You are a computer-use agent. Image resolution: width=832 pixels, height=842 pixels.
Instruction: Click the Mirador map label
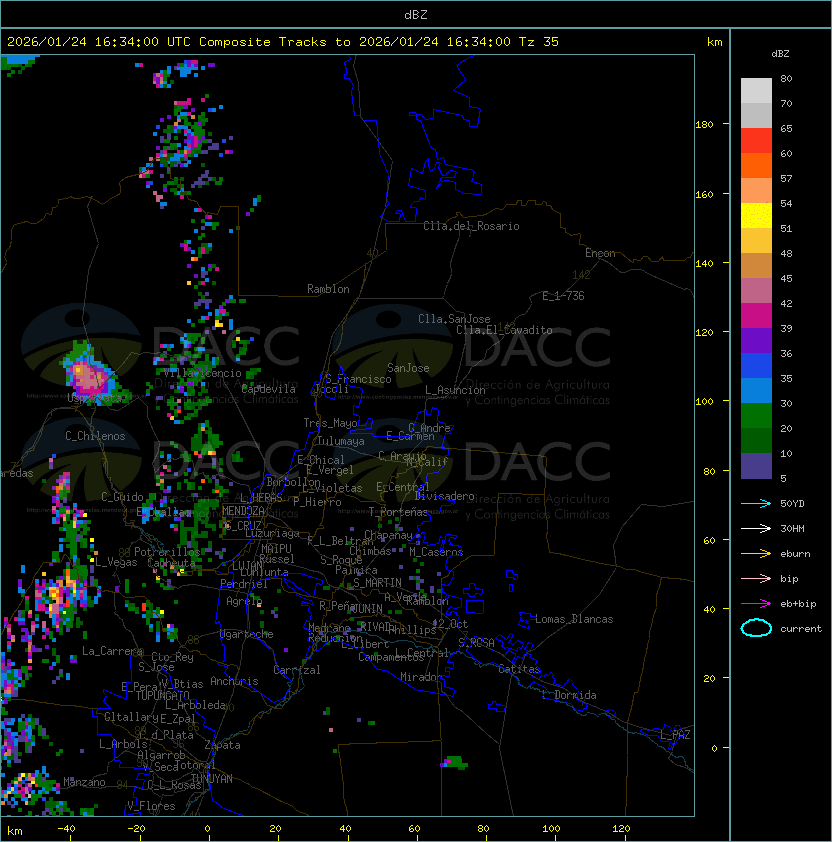coord(421,677)
